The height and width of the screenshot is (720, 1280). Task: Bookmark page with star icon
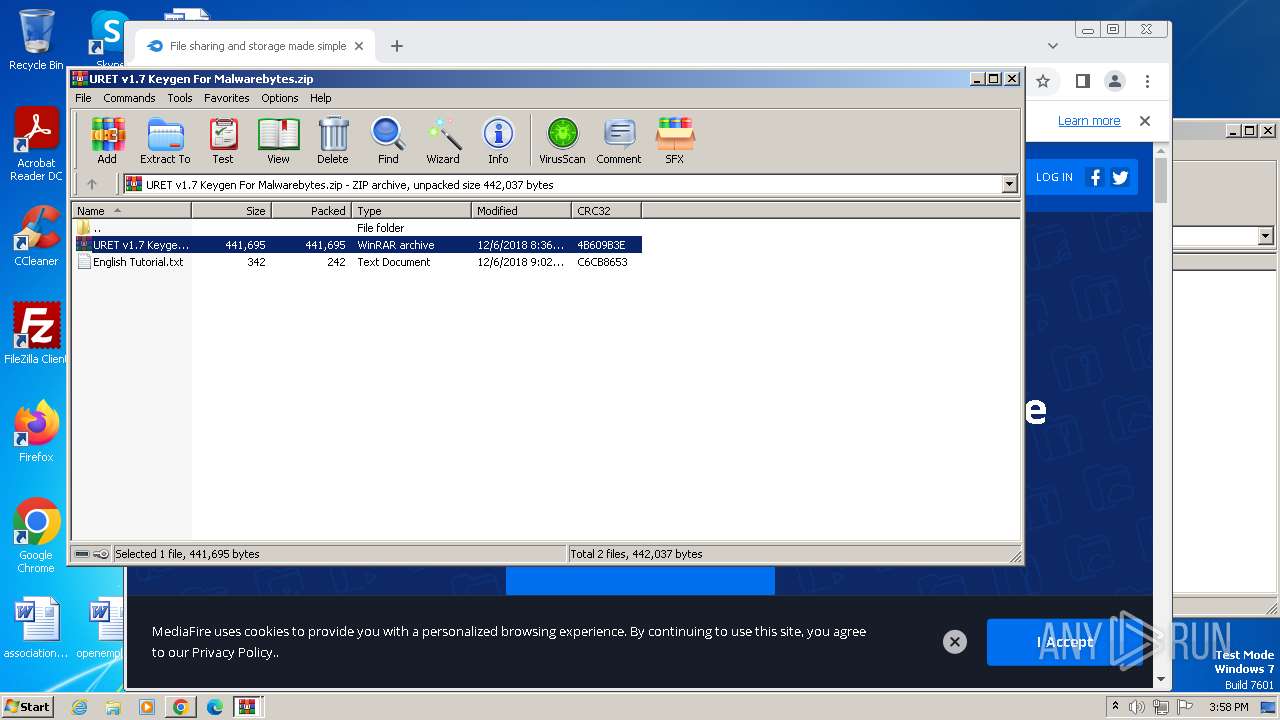[x=1043, y=81]
